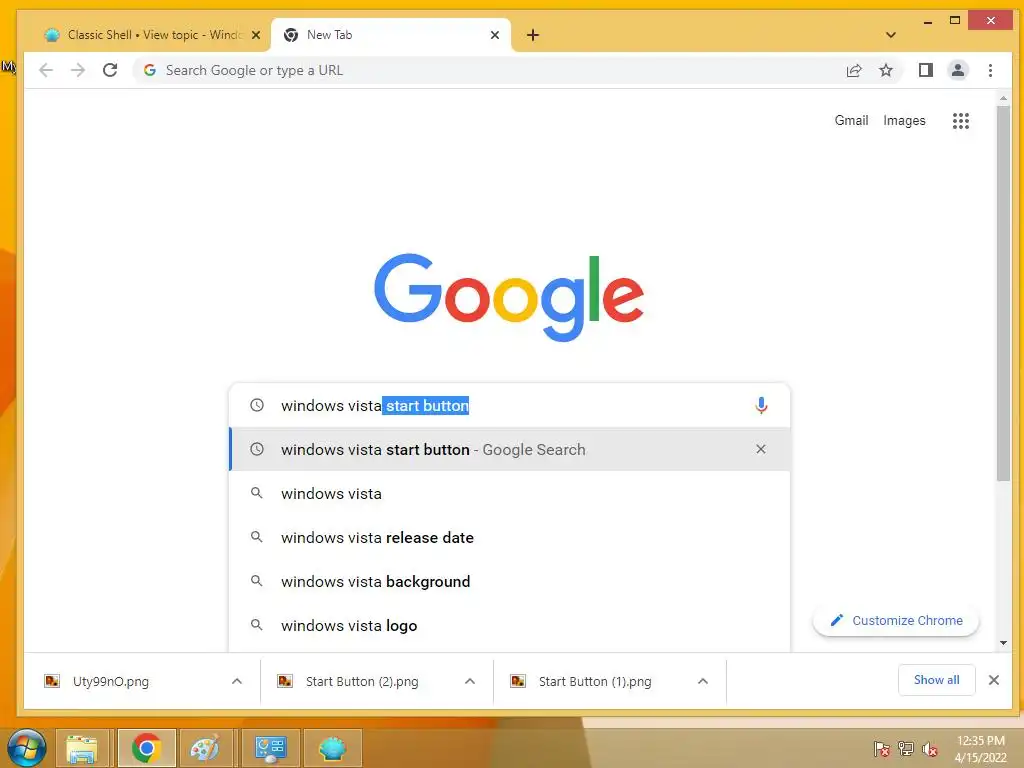Screen dimensions: 1024x768
Task: Click the network tray icon
Action: [906, 748]
